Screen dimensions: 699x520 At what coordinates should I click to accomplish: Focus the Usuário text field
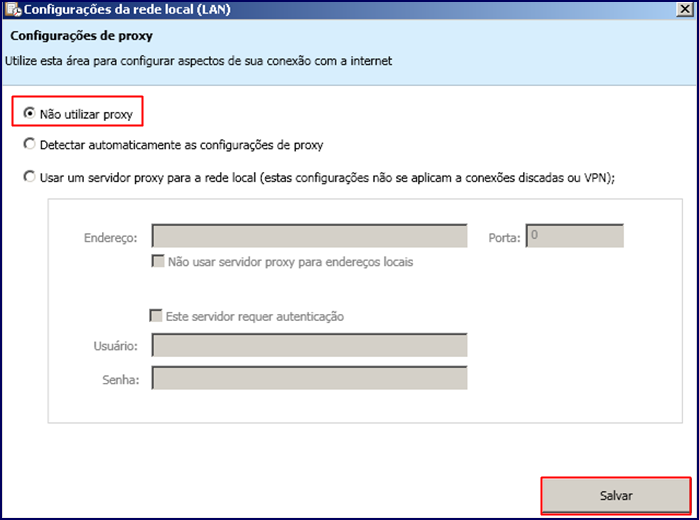[x=309, y=345]
